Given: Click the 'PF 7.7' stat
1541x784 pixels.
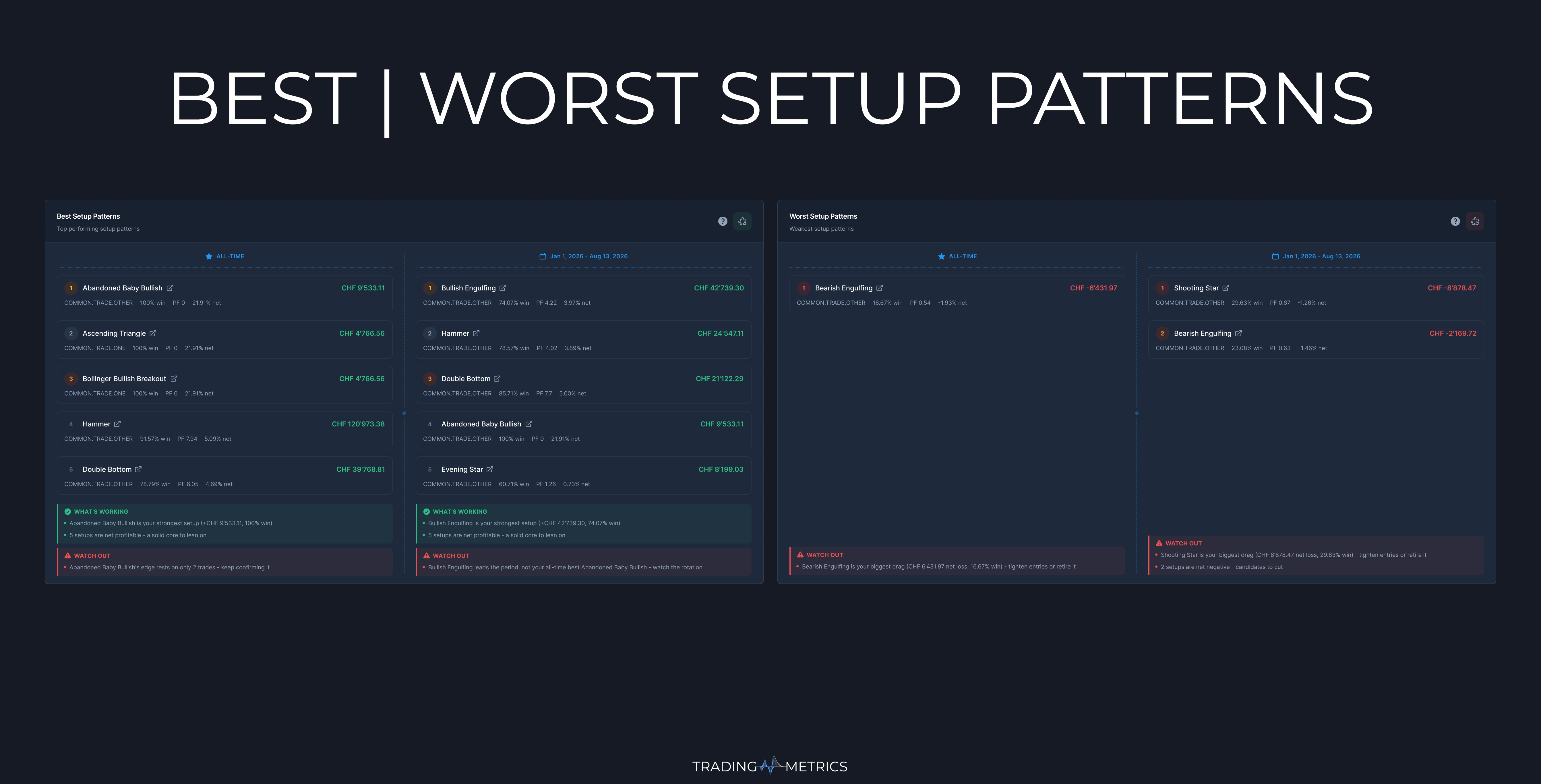Looking at the screenshot, I should (544, 393).
